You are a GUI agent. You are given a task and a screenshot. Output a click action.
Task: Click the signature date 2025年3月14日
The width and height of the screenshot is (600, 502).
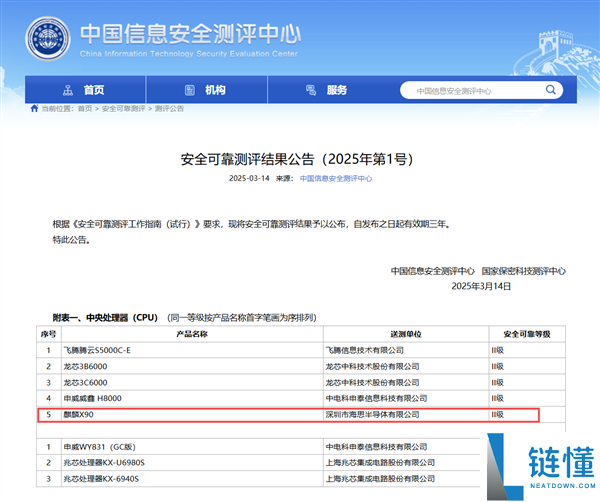point(481,287)
